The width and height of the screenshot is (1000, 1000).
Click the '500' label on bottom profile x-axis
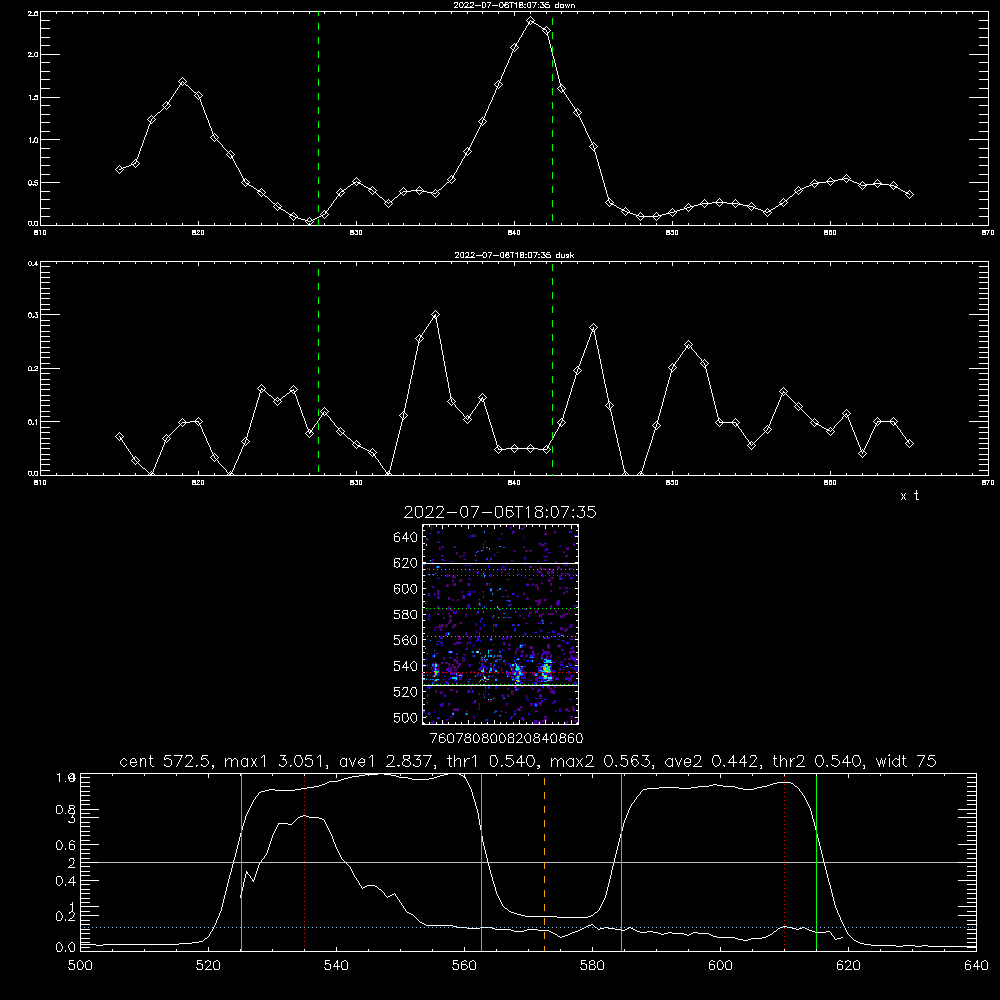(x=80, y=966)
